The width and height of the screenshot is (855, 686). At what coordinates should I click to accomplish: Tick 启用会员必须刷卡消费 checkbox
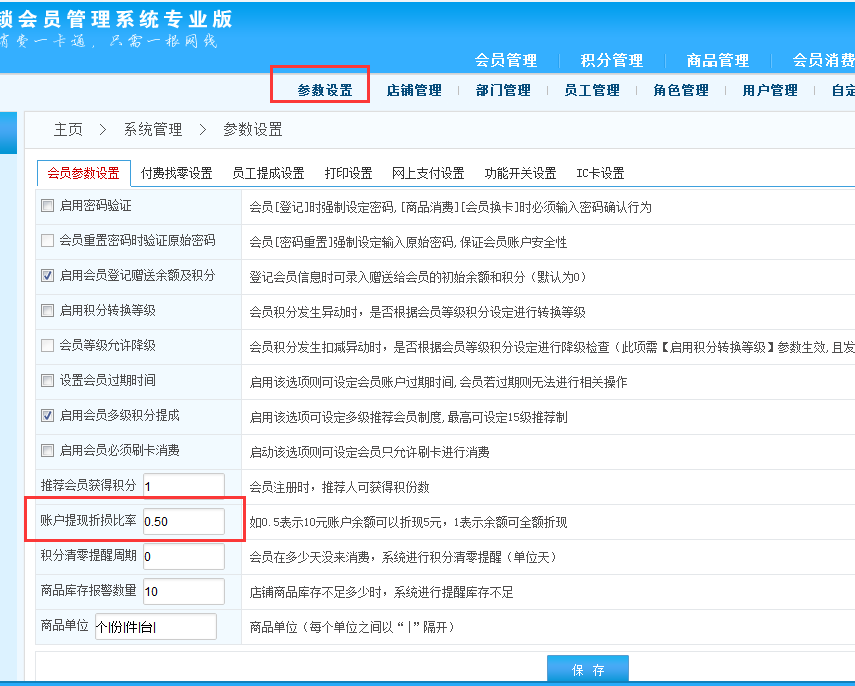coord(47,450)
